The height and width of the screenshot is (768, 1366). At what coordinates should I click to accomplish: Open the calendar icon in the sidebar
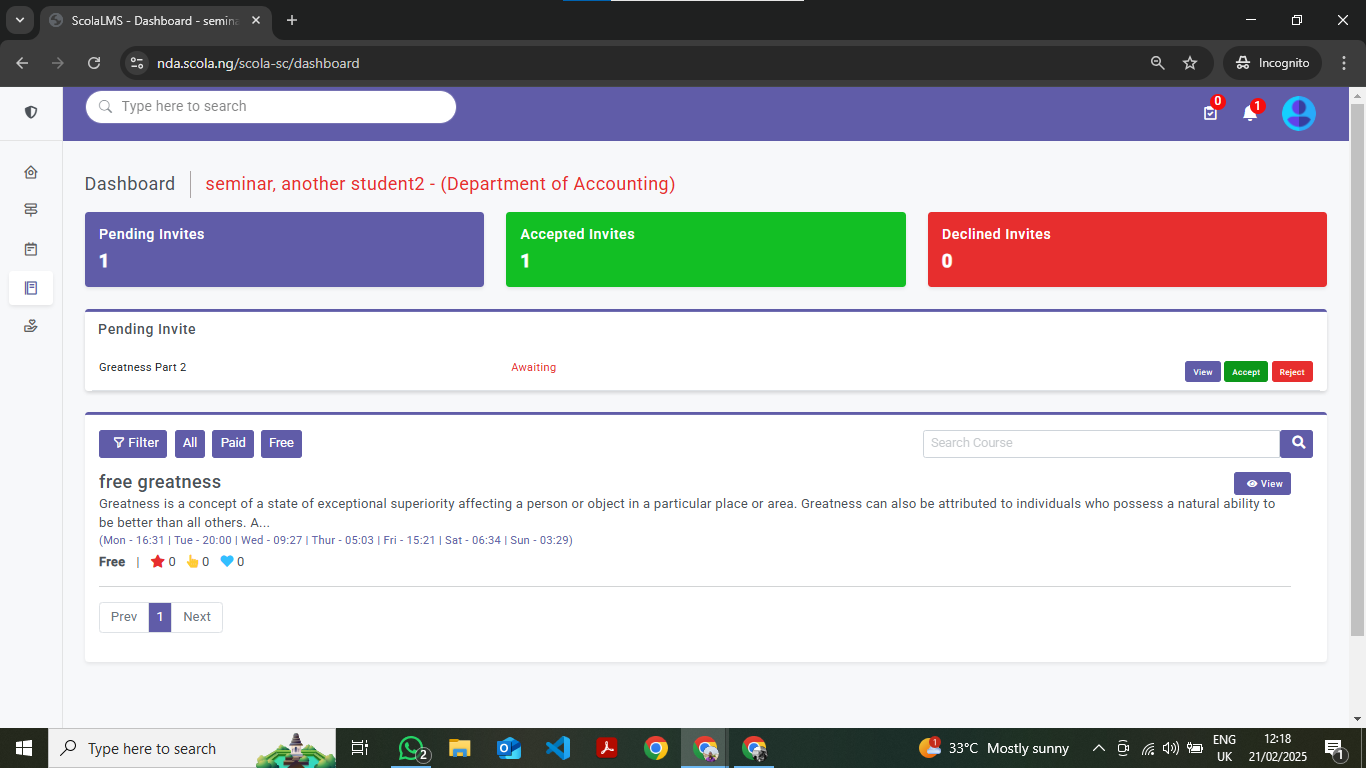31,249
